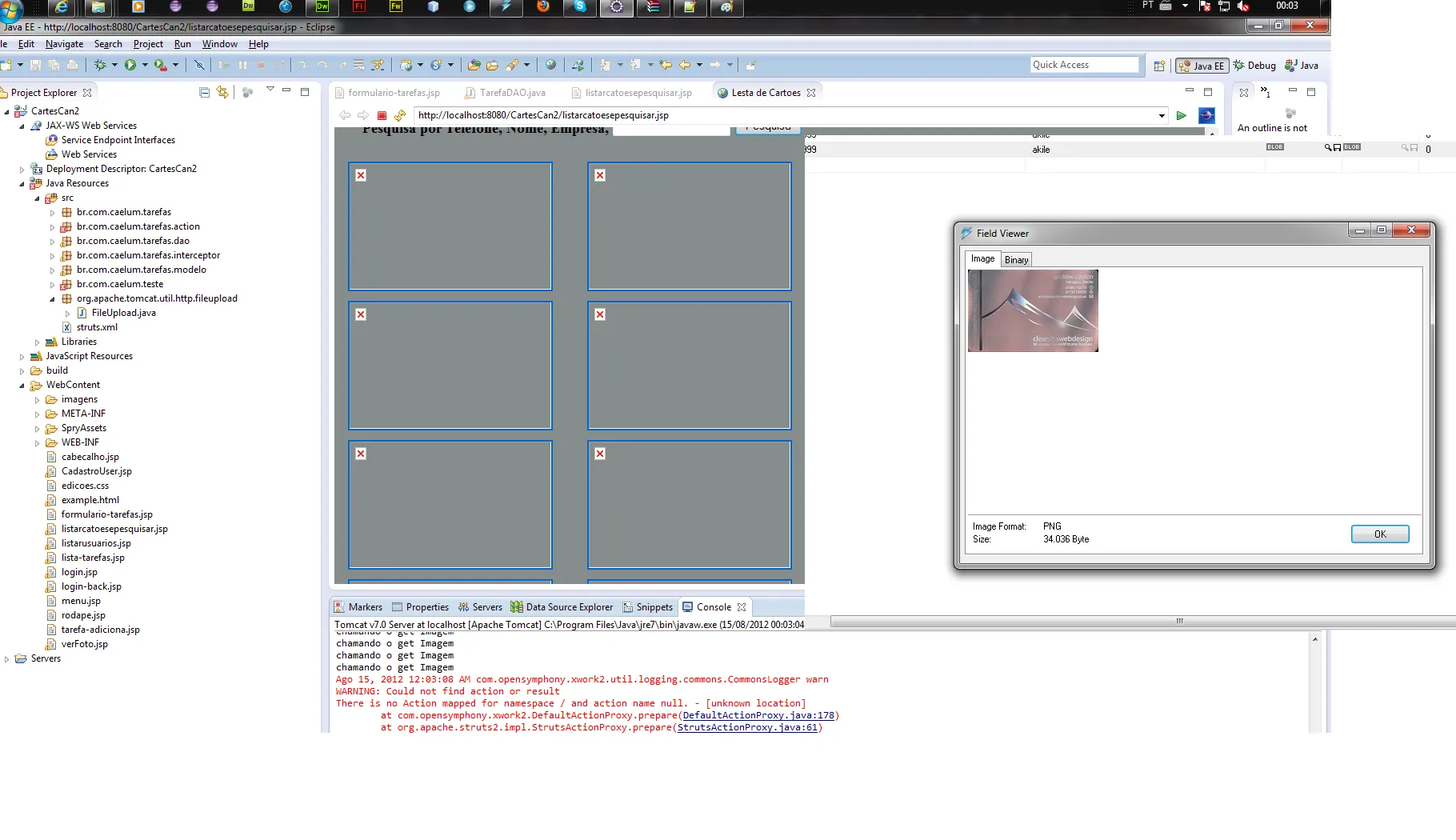Click the Debug bug icon in main toolbar
The height and width of the screenshot is (840, 1456).
pos(100,65)
